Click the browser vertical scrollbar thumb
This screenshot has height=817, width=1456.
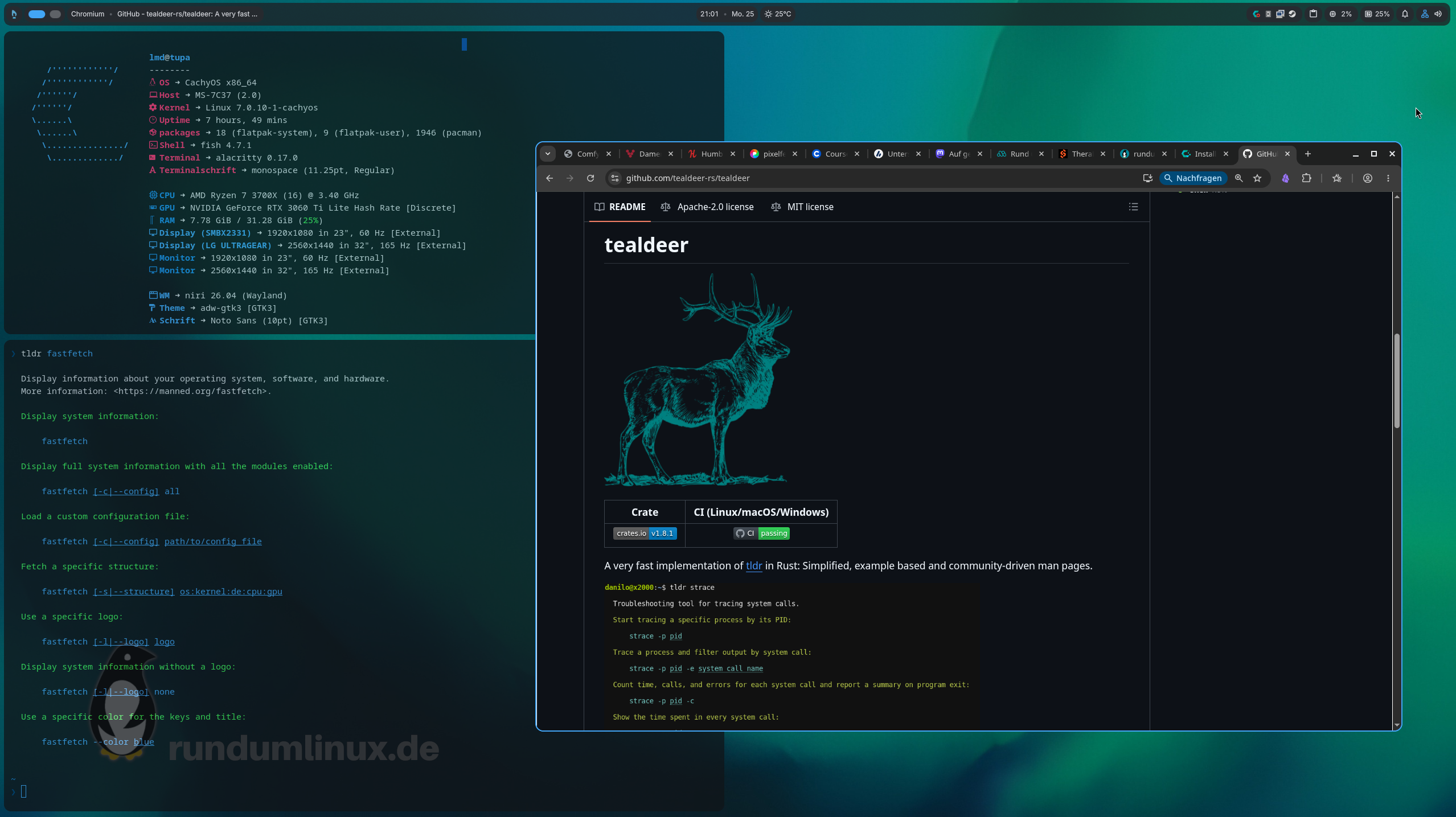1396,381
